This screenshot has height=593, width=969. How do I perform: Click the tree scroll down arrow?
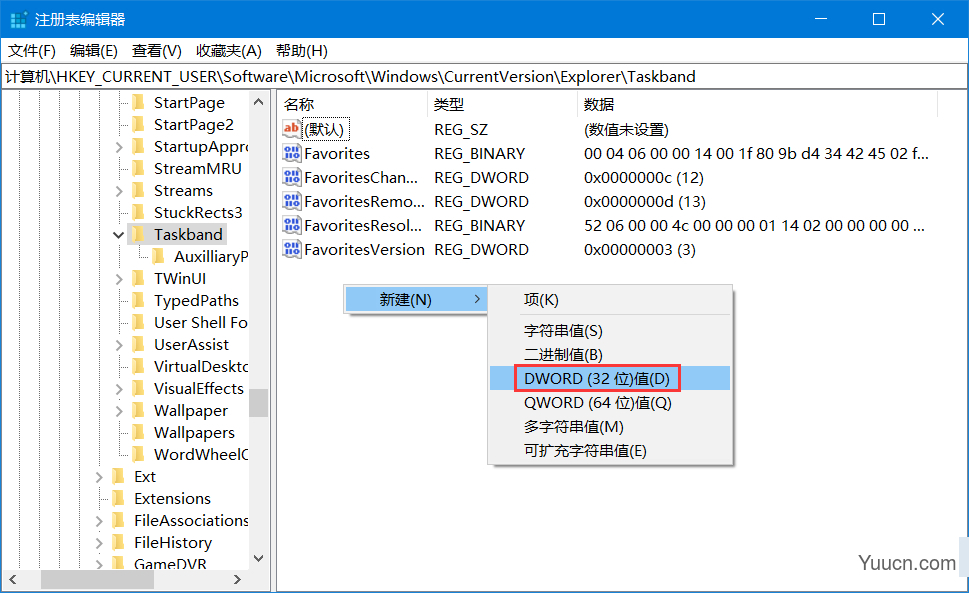pyautogui.click(x=259, y=558)
